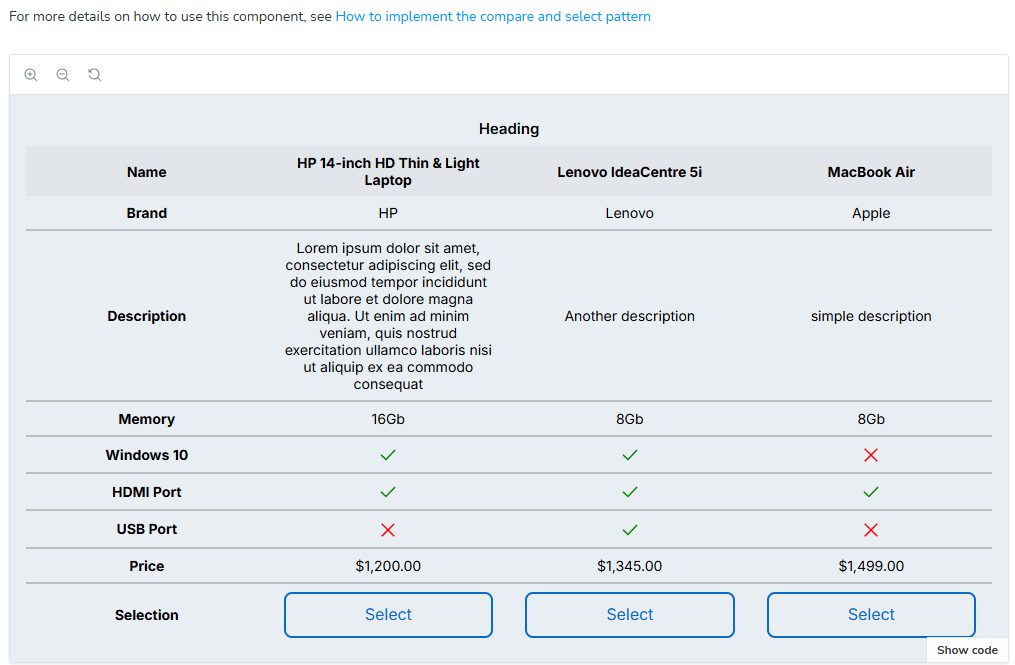The image size is (1015, 665).
Task: Select the HP 14-inch laptop
Action: pyautogui.click(x=388, y=614)
